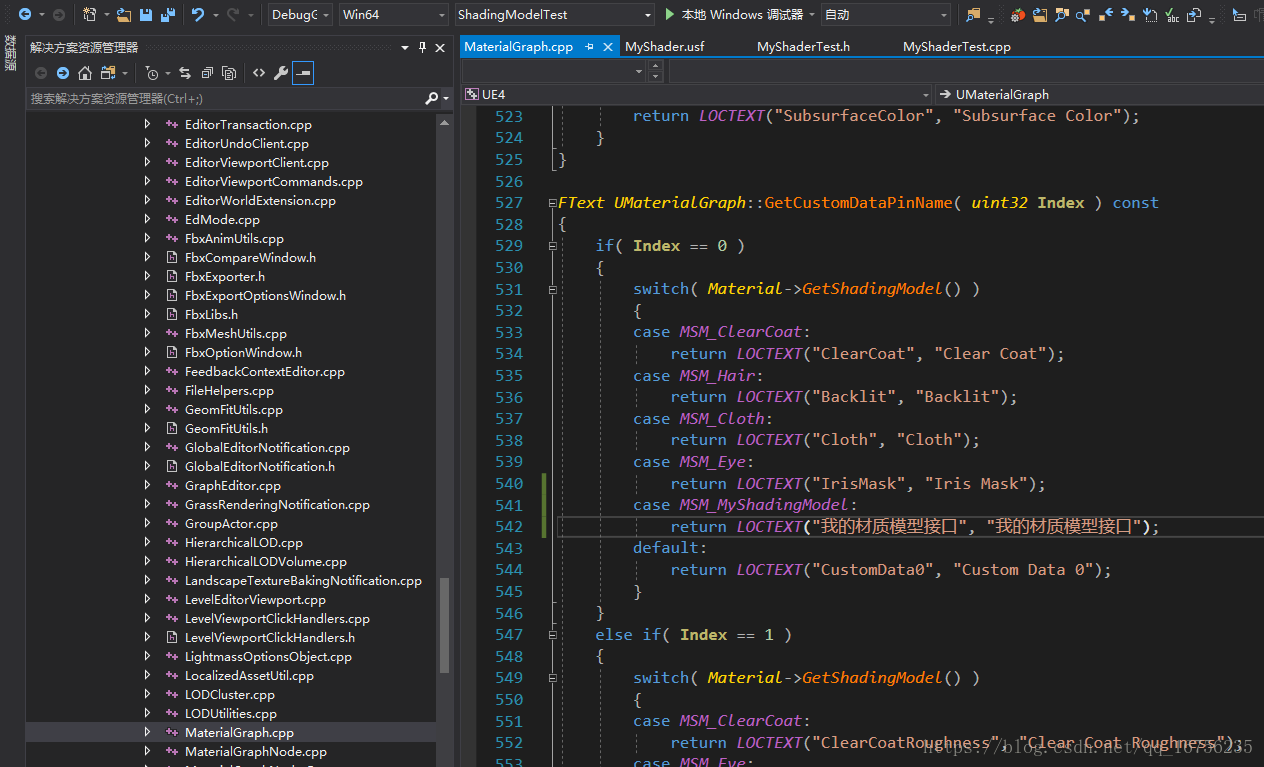The width and height of the screenshot is (1264, 767).
Task: Click the Undo arrow icon
Action: point(197,15)
